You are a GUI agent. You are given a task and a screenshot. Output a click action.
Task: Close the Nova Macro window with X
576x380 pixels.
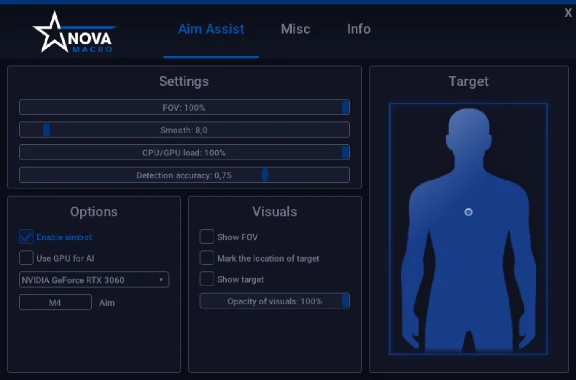tap(568, 13)
